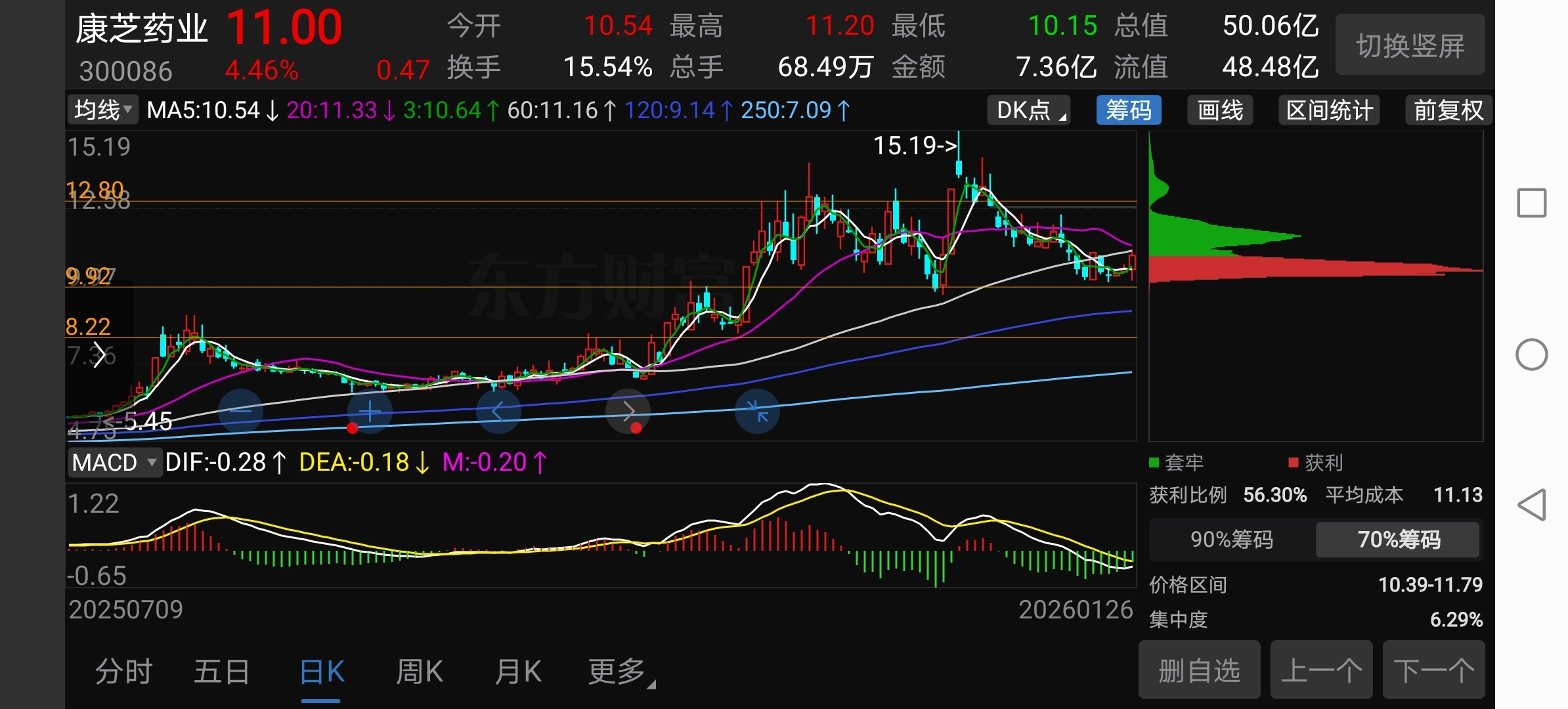The image size is (1568, 709).
Task: Tap the Android back triangle button
Action: [x=1531, y=505]
